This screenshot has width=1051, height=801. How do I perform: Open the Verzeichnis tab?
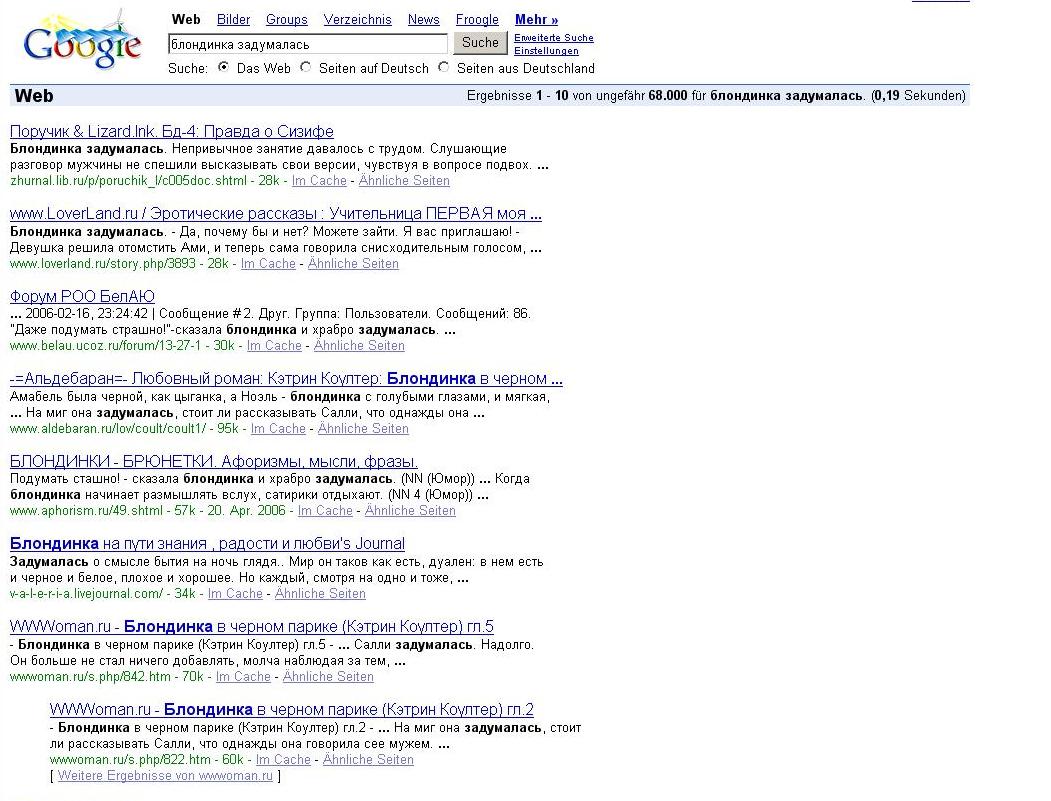(x=357, y=19)
